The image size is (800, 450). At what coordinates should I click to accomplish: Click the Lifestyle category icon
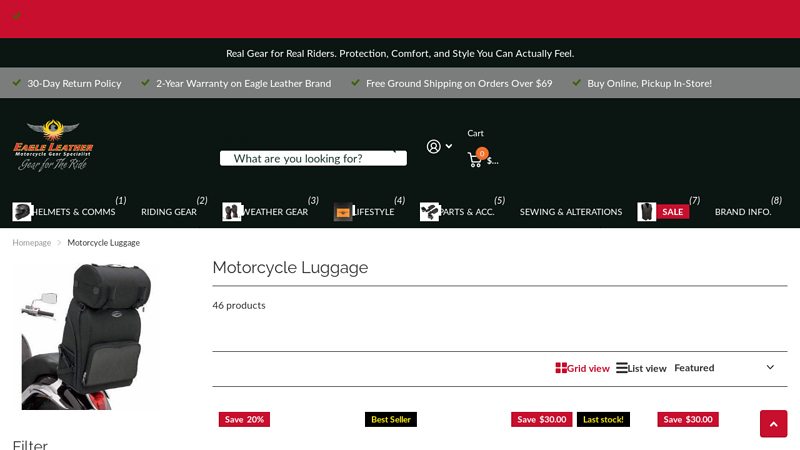[343, 212]
